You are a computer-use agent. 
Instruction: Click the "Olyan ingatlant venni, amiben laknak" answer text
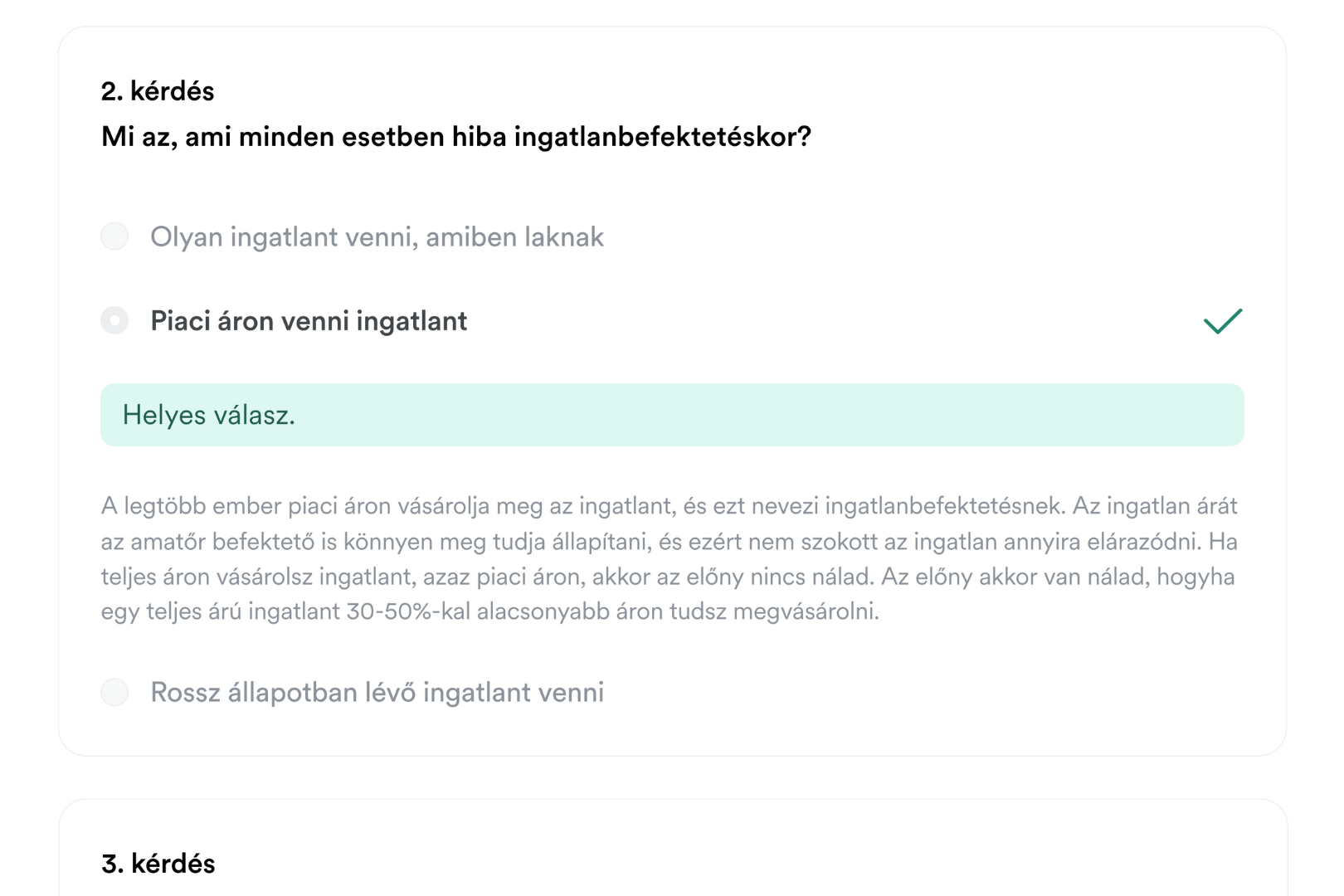(377, 237)
